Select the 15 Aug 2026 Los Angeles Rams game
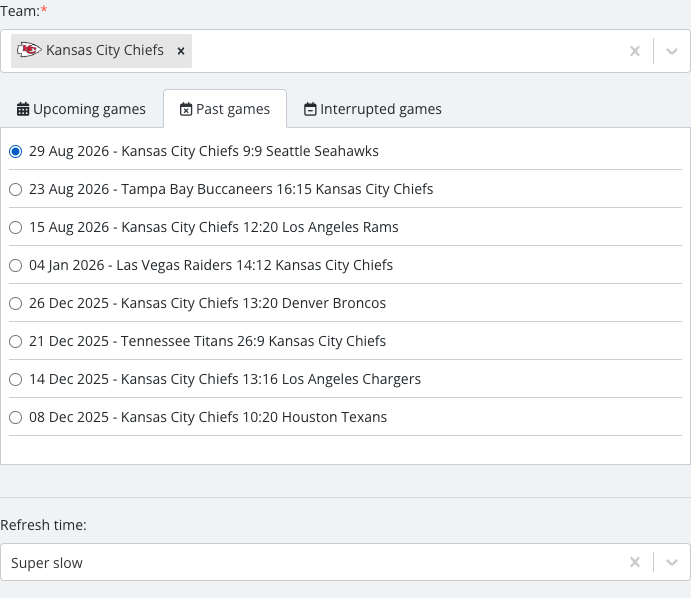This screenshot has height=598, width=691. (x=15, y=227)
